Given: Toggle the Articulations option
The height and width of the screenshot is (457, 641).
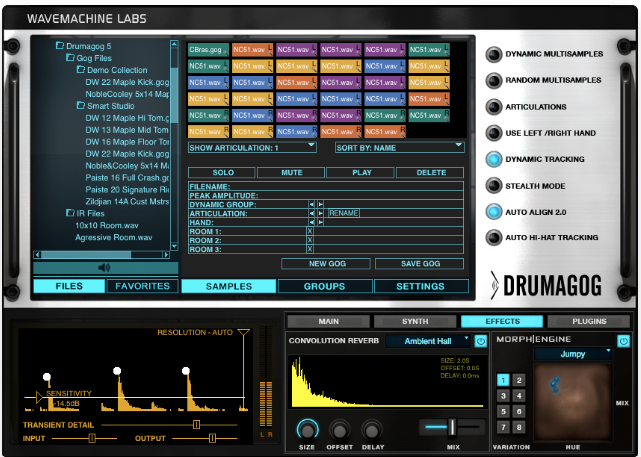Looking at the screenshot, I should click(x=494, y=107).
